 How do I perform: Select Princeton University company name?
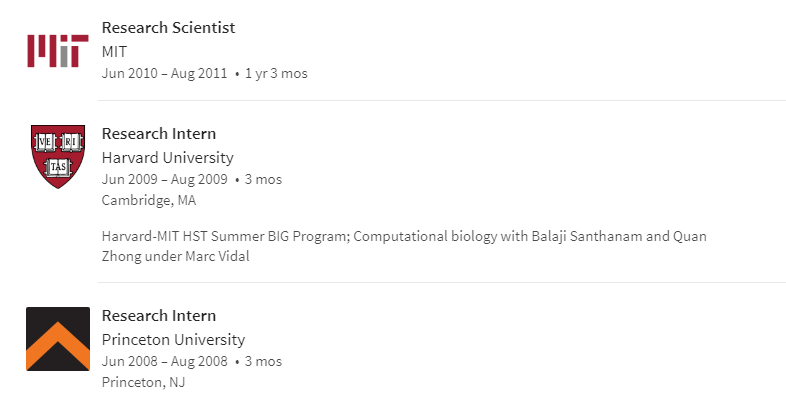pyautogui.click(x=173, y=339)
